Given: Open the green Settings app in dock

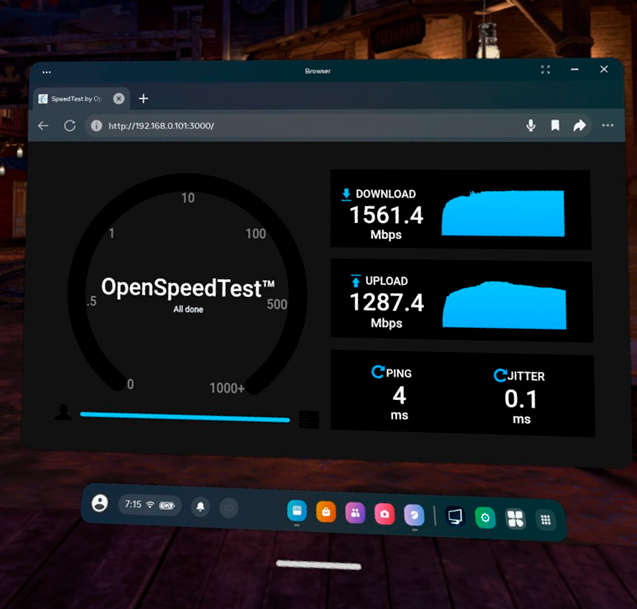Looking at the screenshot, I should point(485,518).
